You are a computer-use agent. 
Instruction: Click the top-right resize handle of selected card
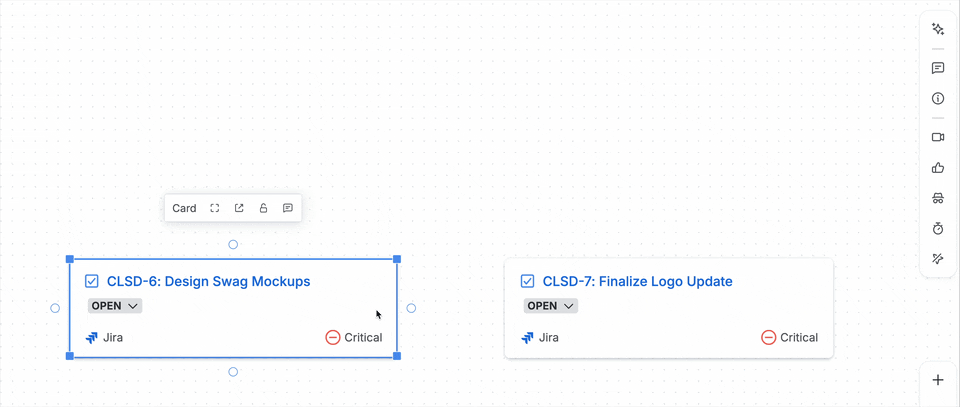click(x=397, y=259)
